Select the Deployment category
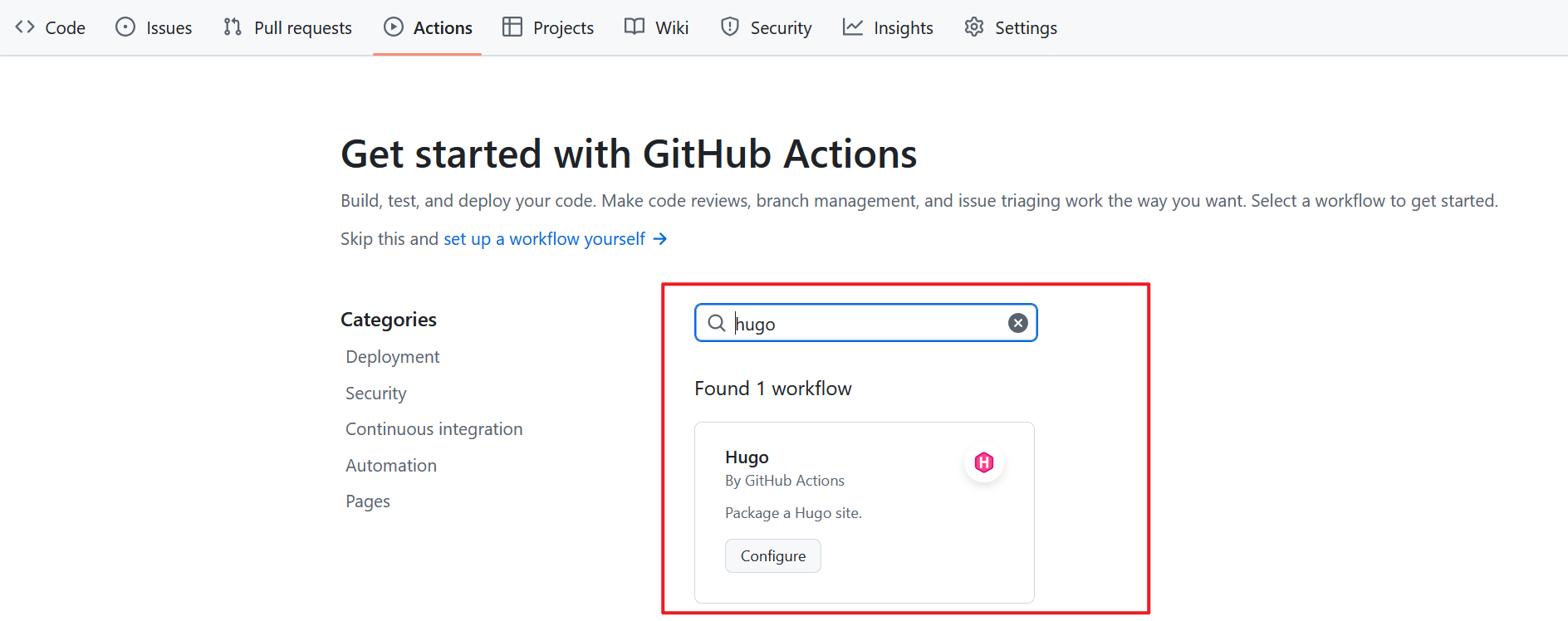This screenshot has height=621, width=1568. tap(393, 357)
